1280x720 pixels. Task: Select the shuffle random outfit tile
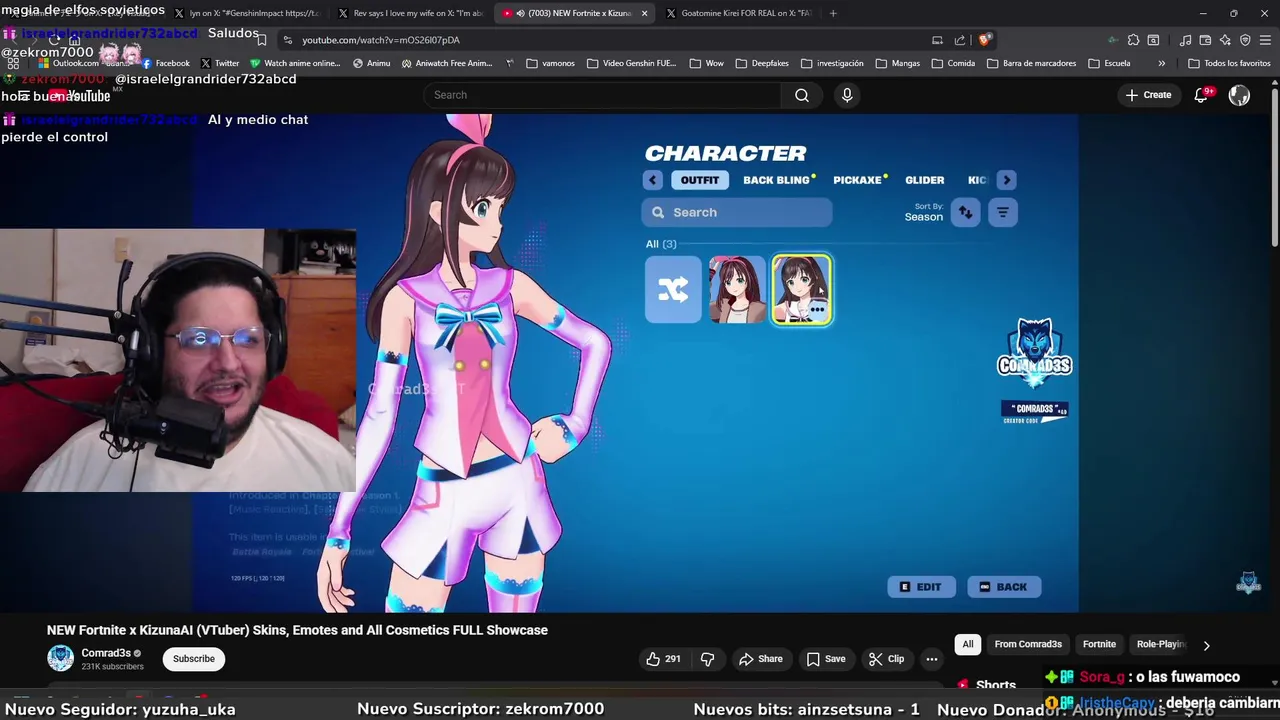[673, 290]
